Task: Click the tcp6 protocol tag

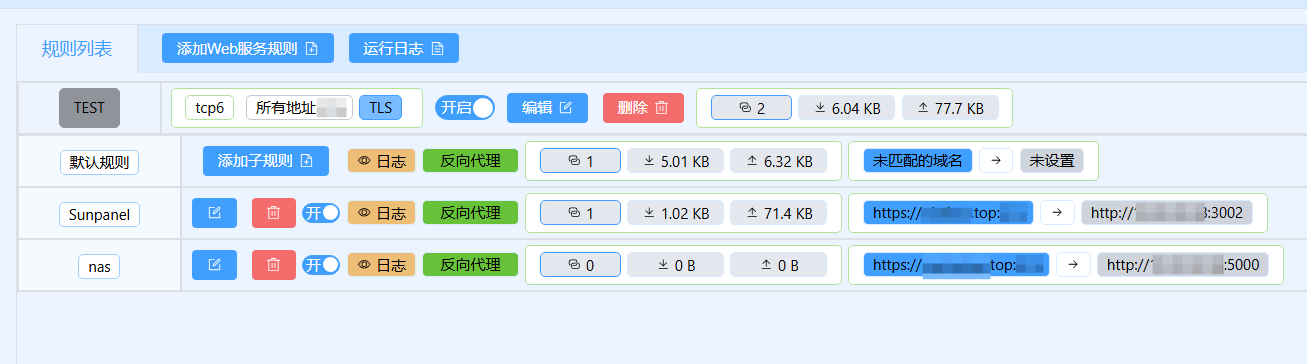Action: pos(210,108)
